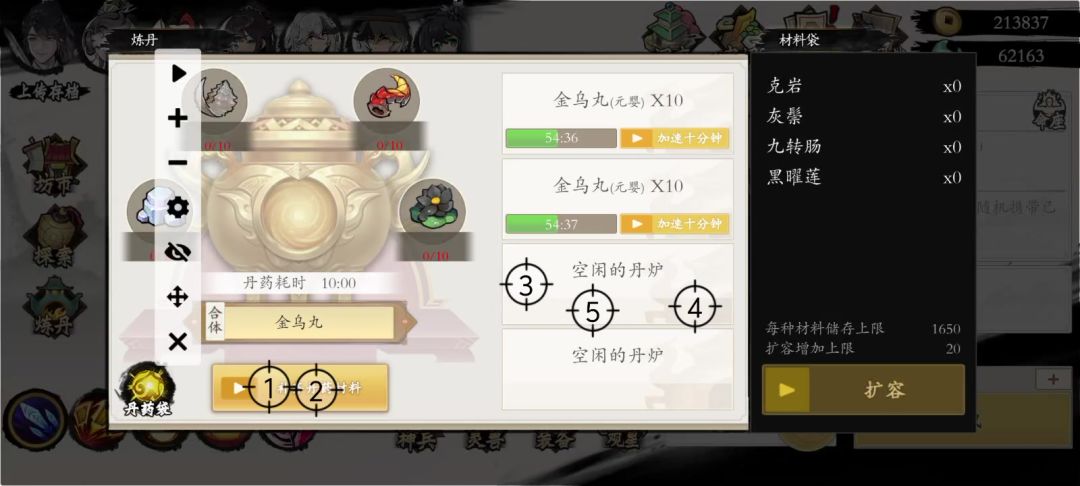Click the minus icon in the floating toolbar
This screenshot has width=1080, height=486.
click(x=178, y=162)
